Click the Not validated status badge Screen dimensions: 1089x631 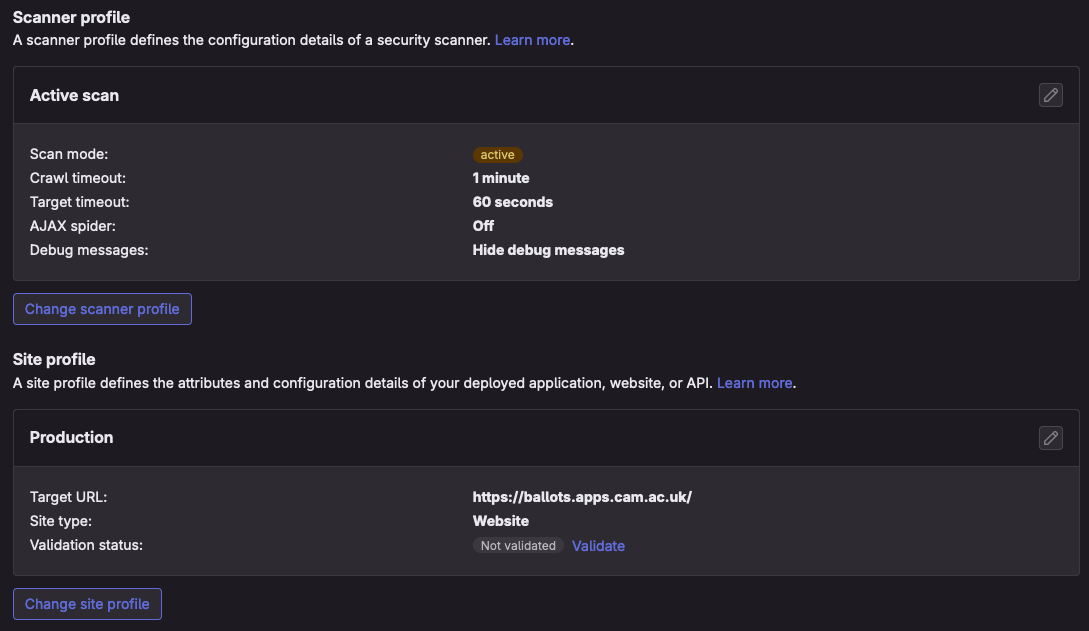(x=518, y=546)
